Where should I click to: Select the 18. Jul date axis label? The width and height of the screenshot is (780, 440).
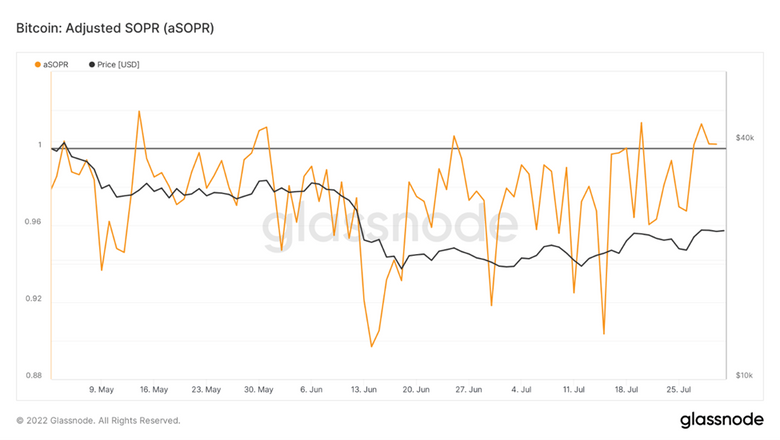626,390
